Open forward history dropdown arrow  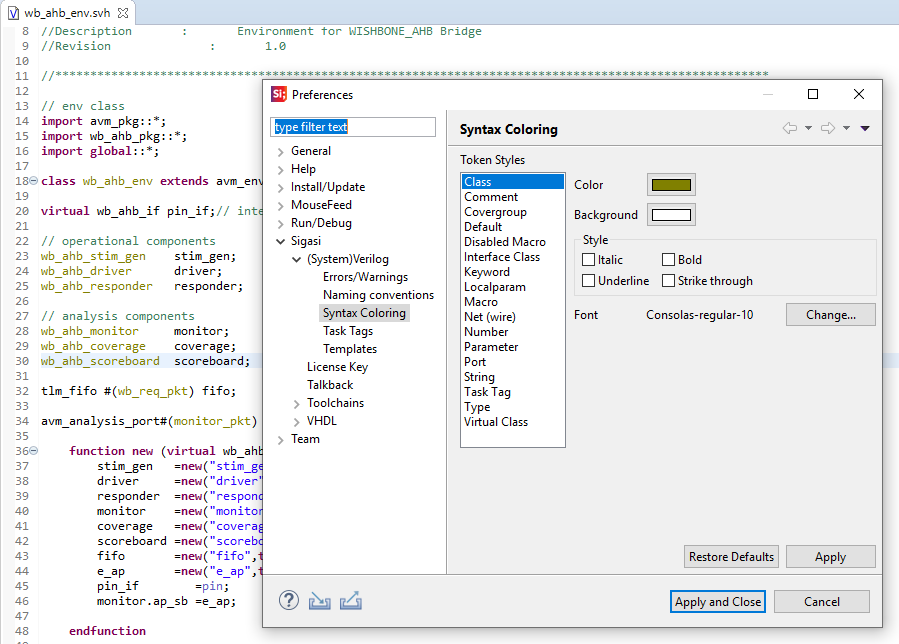coord(846,128)
